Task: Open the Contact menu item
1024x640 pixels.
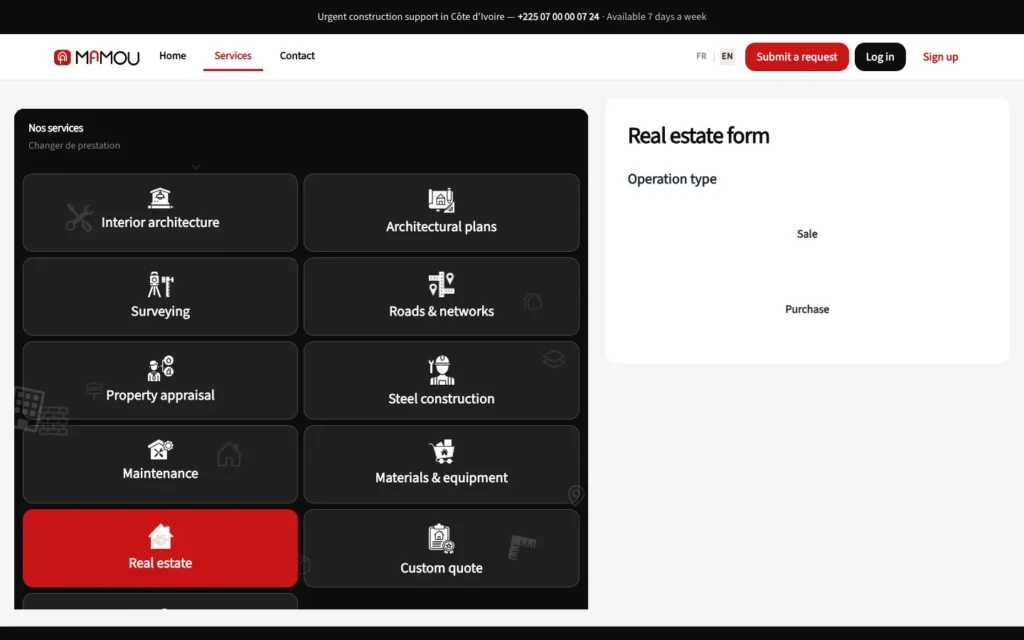Action: (x=297, y=56)
